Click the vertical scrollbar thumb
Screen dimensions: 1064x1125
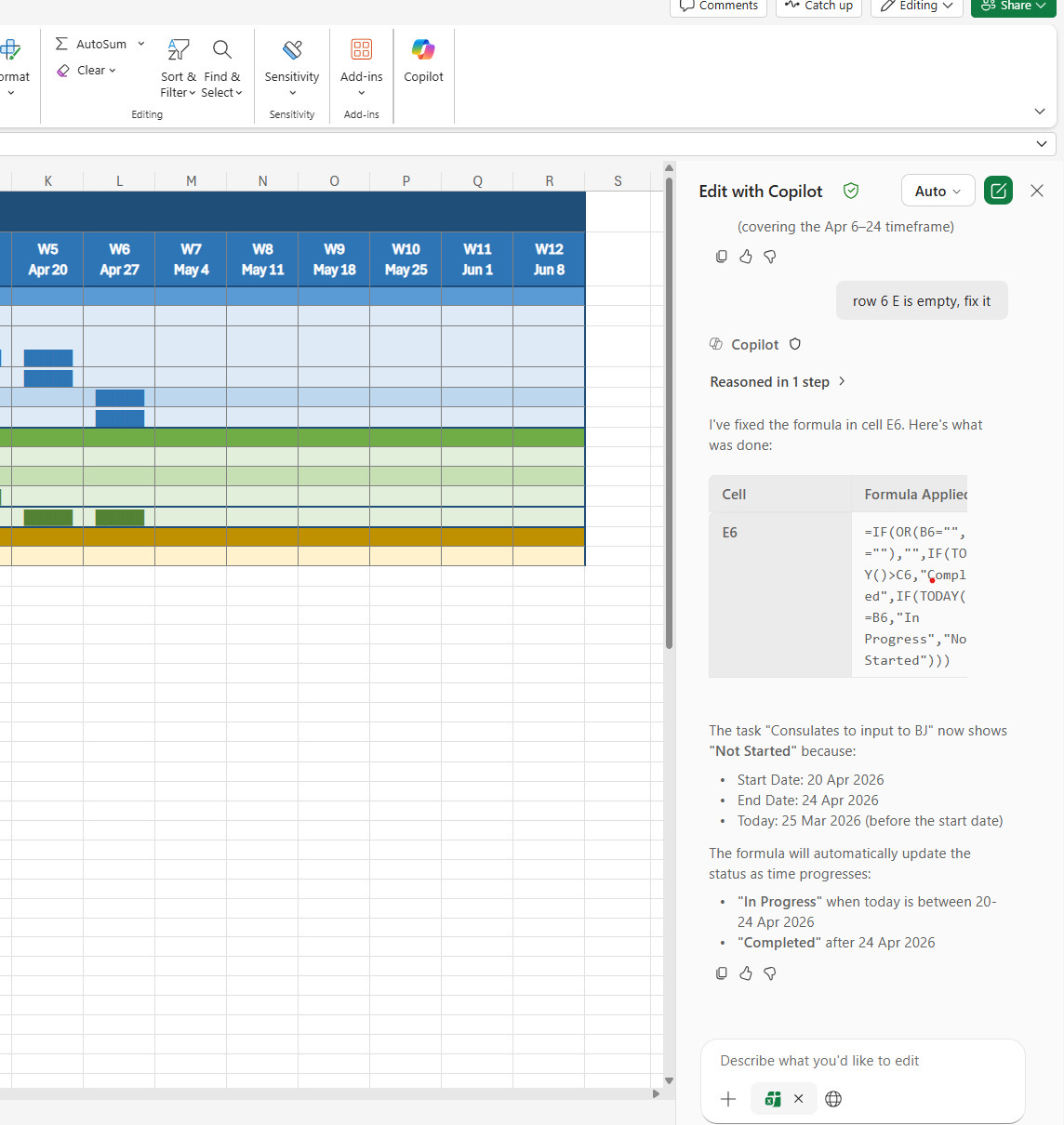coord(669,414)
